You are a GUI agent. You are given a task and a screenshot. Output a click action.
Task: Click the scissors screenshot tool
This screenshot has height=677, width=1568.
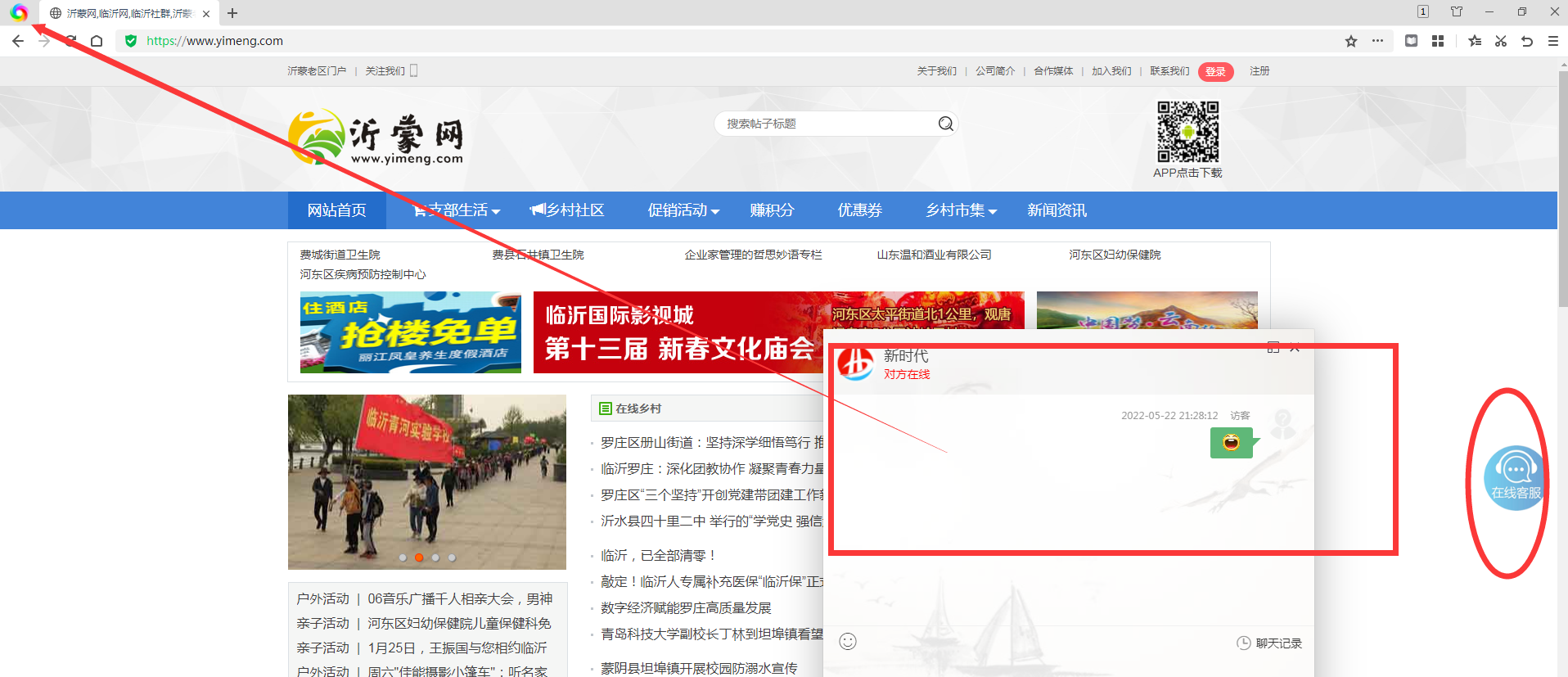[1501, 41]
